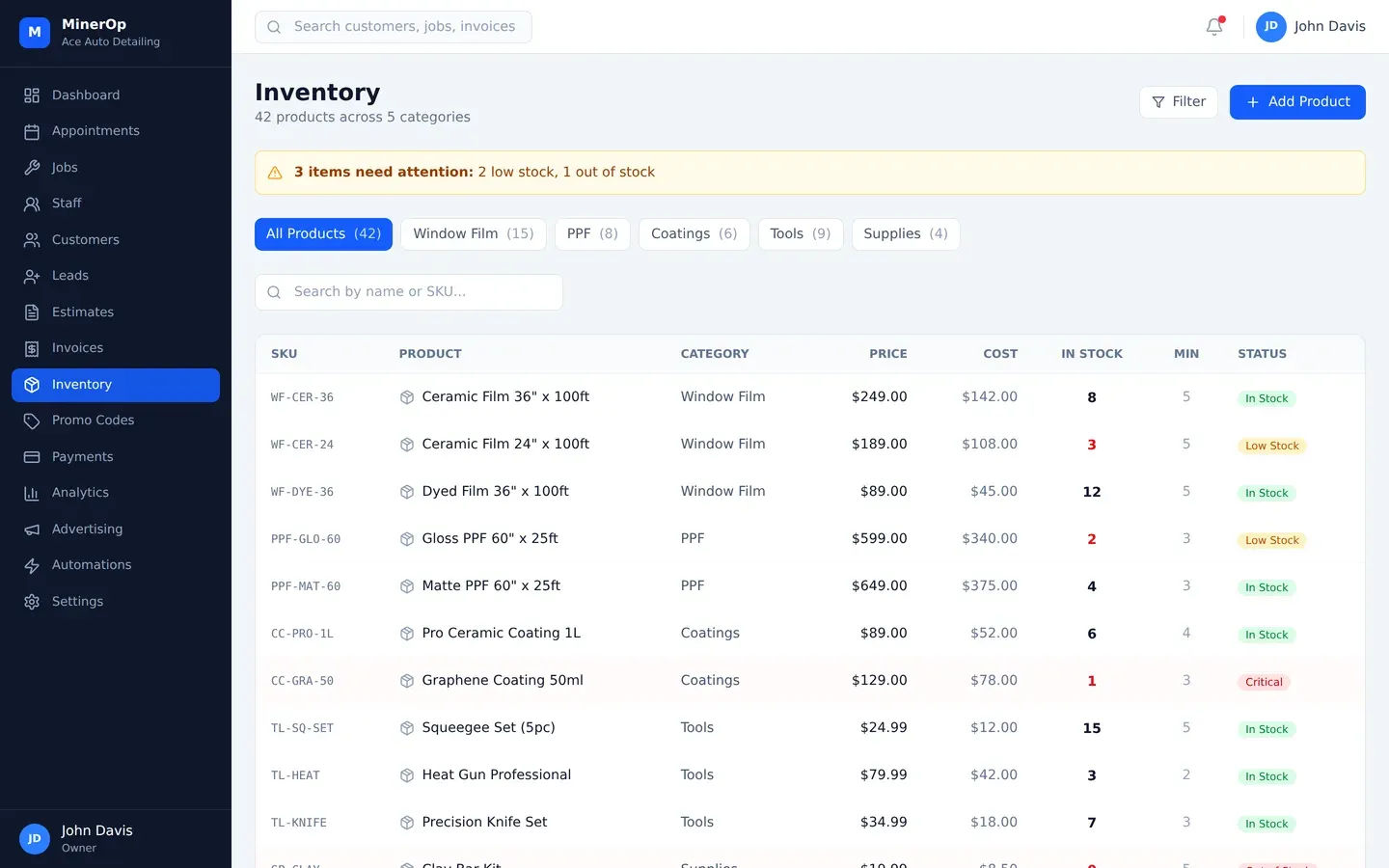Show the Tools category tab
Image resolution: width=1389 pixels, height=868 pixels.
coord(800,234)
